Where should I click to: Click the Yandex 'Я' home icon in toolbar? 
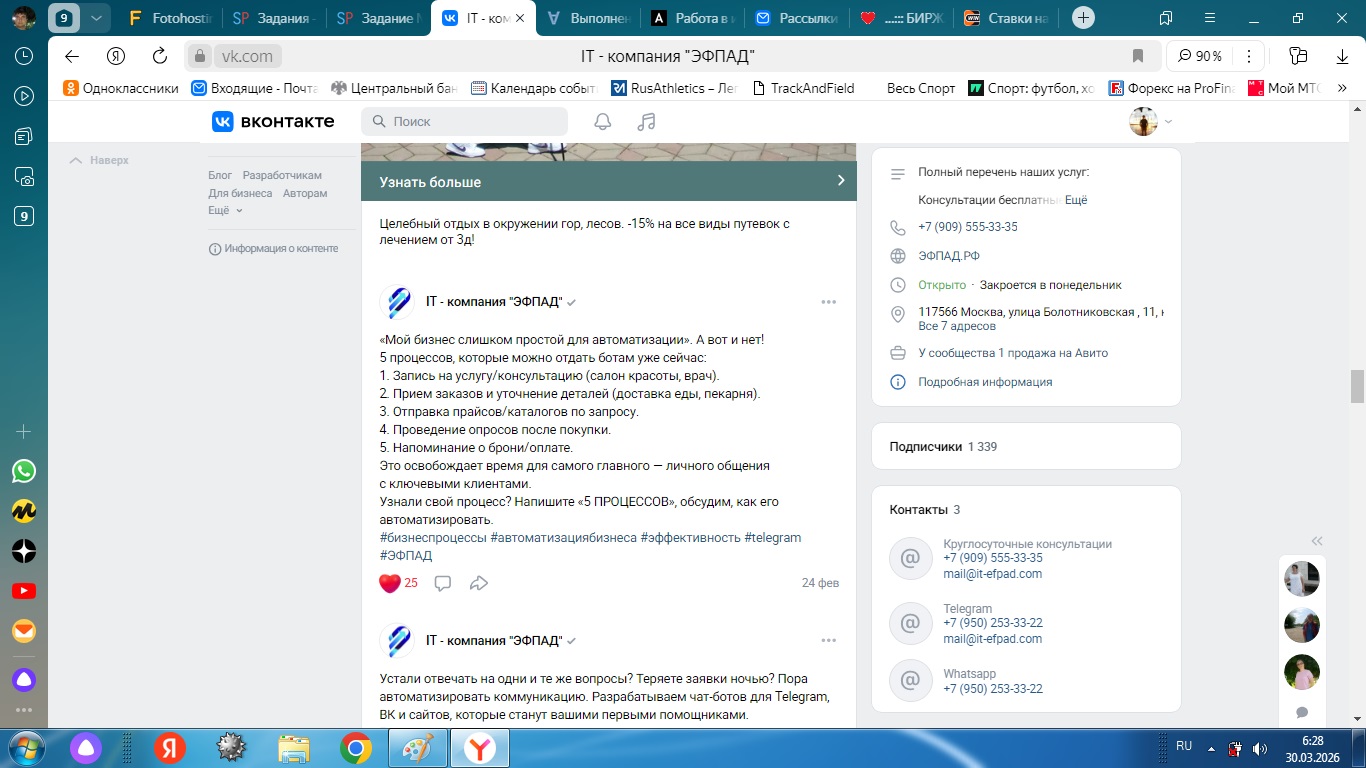116,56
